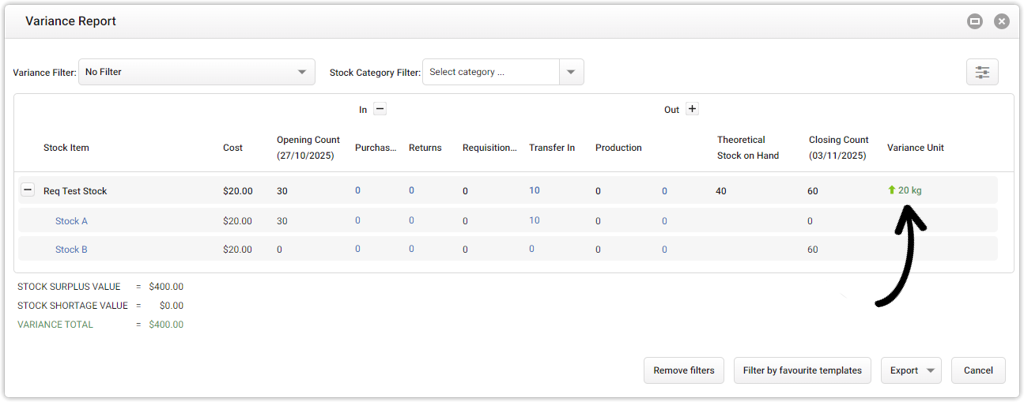Expand the Out column group
This screenshot has height=402, width=1024.
tap(692, 110)
